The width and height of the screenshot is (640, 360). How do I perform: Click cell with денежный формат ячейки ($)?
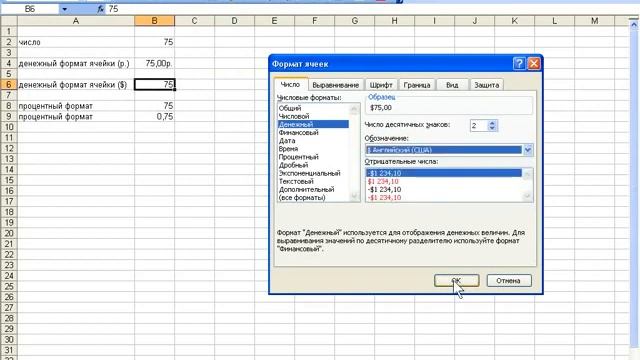click(76, 84)
